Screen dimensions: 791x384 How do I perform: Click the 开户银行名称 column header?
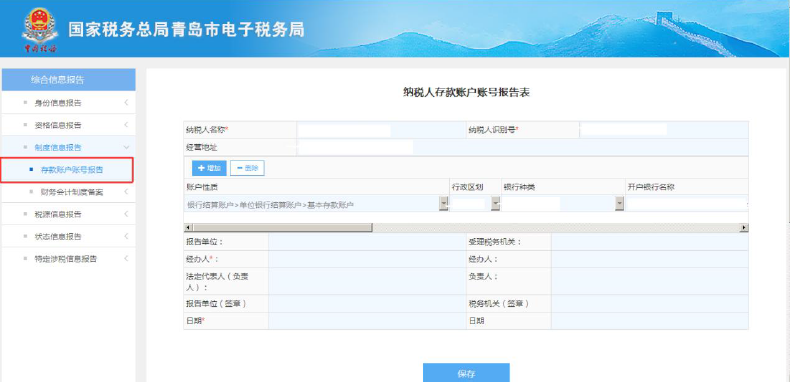click(687, 187)
